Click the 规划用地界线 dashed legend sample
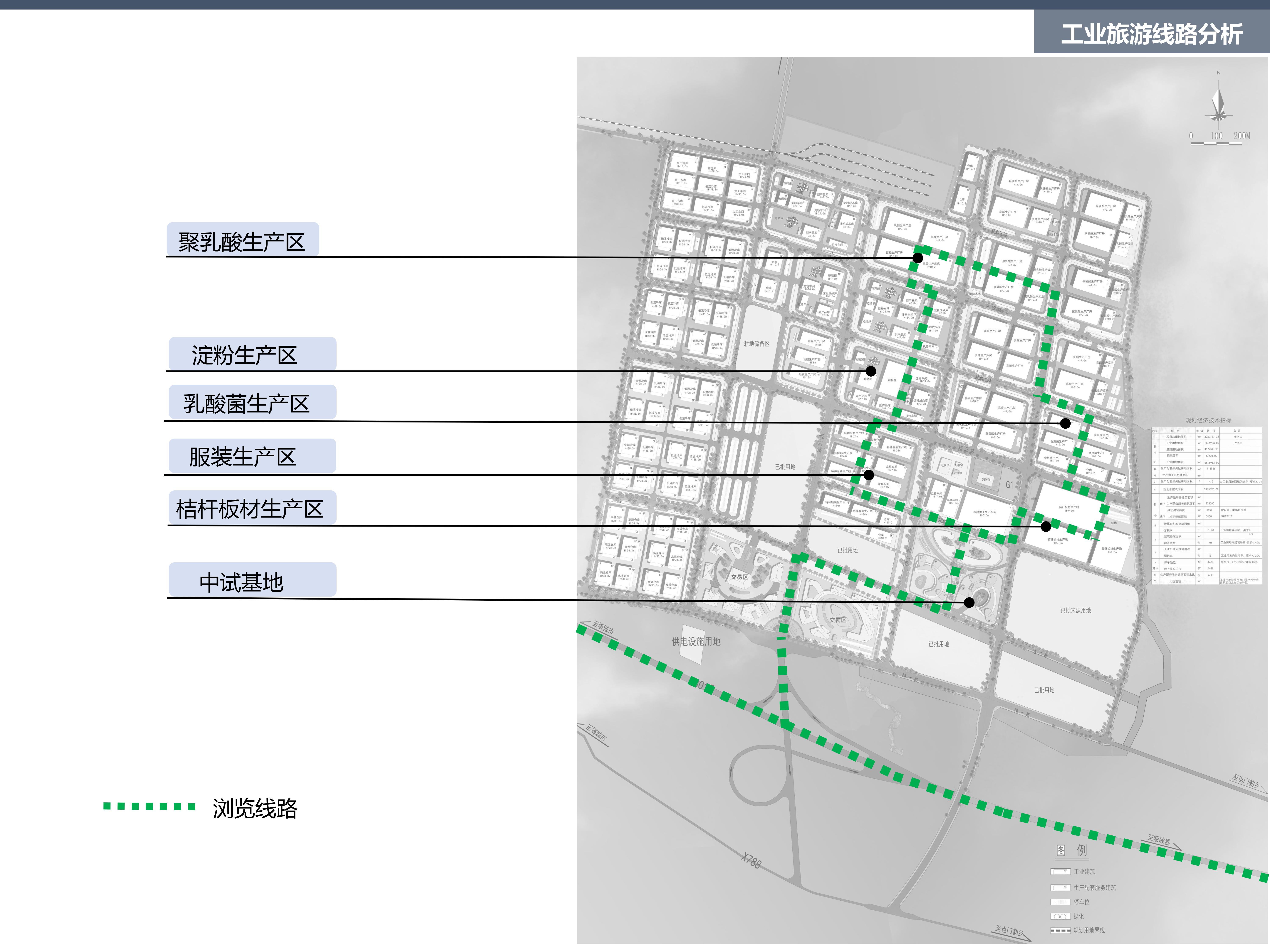Image resolution: width=1270 pixels, height=952 pixels. [x=1060, y=931]
